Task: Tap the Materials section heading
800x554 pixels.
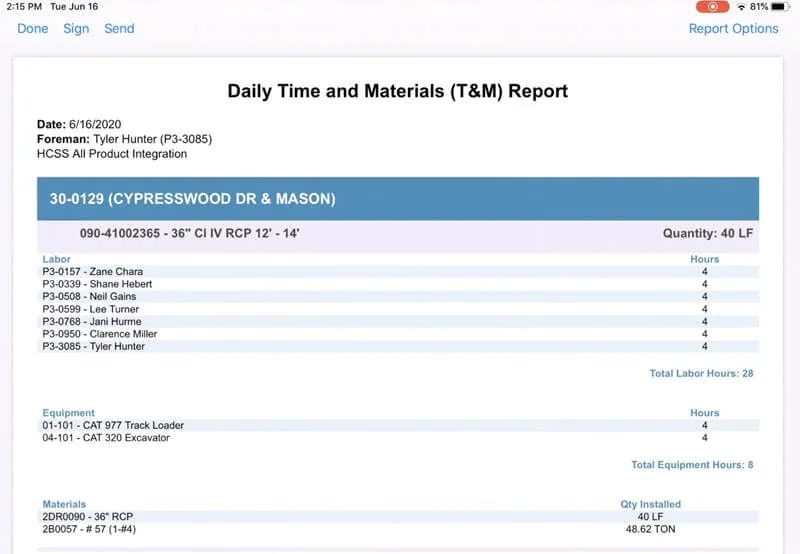Action: coord(64,504)
